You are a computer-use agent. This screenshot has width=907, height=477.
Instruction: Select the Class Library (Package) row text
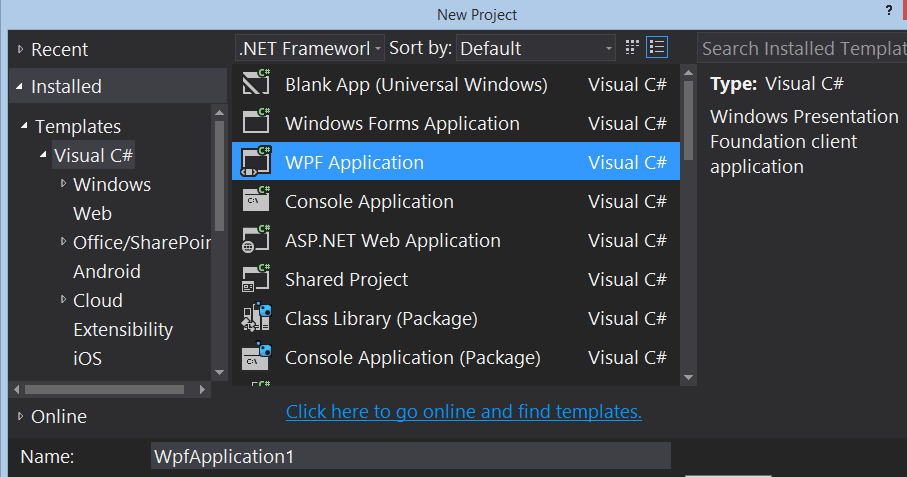(x=381, y=319)
